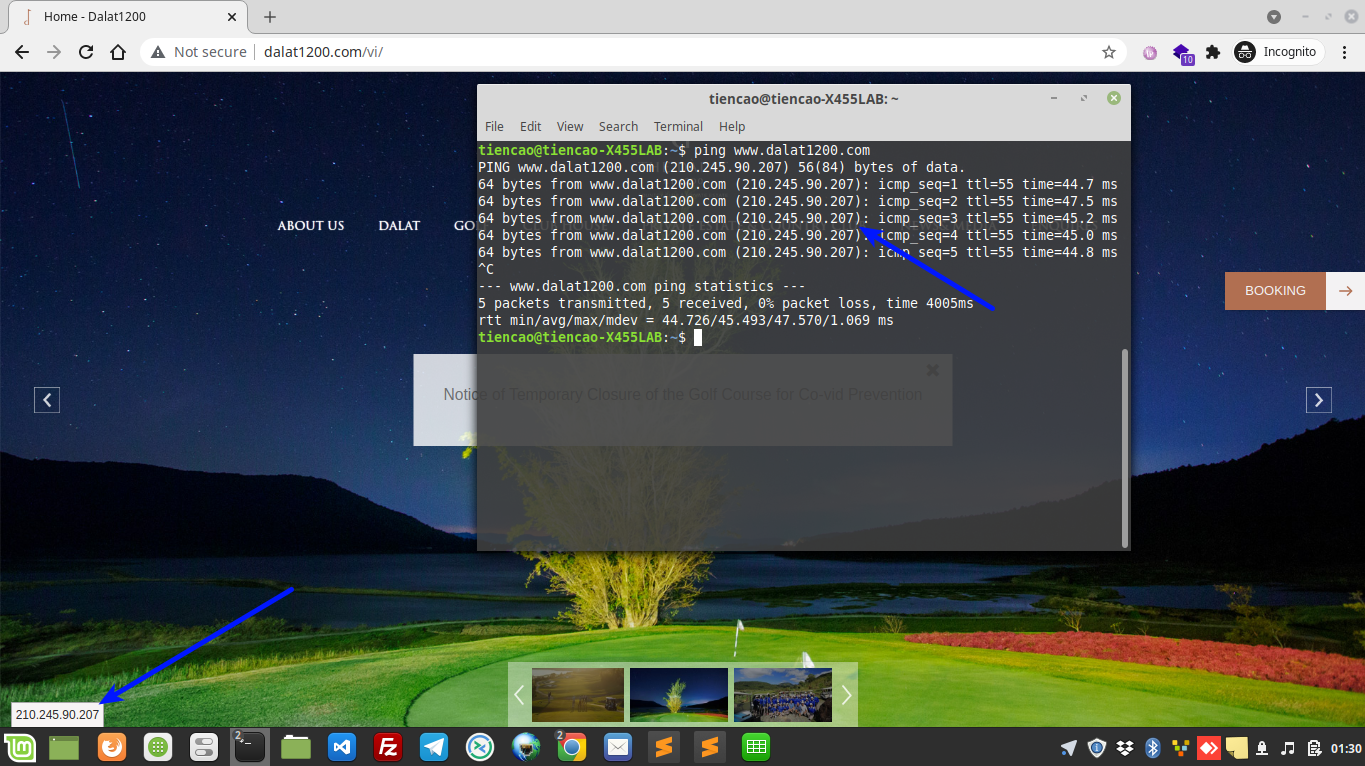This screenshot has width=1365, height=766.
Task: Switch to the Chrome taskbar item
Action: coord(572,747)
